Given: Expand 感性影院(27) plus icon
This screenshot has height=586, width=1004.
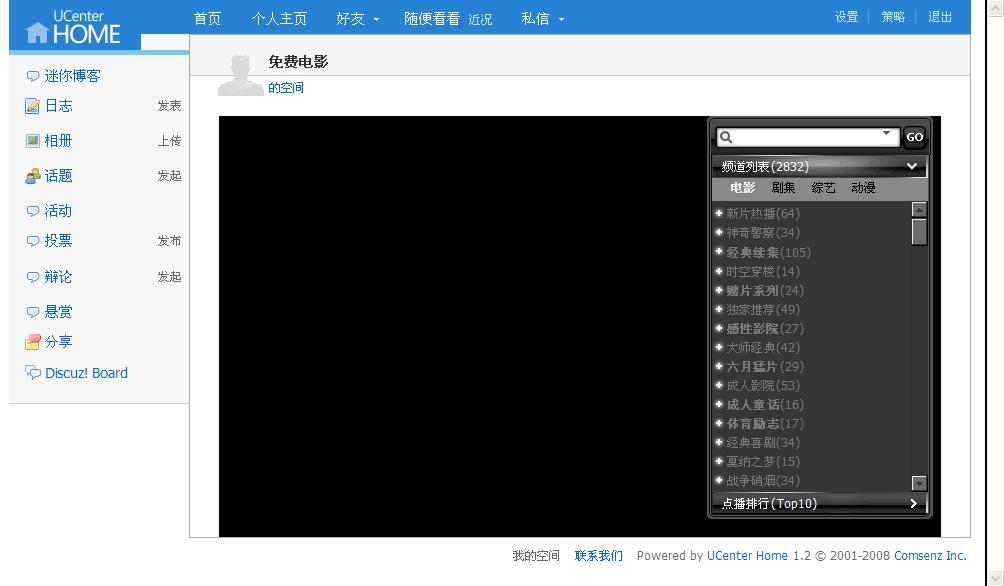Looking at the screenshot, I should (x=719, y=329).
